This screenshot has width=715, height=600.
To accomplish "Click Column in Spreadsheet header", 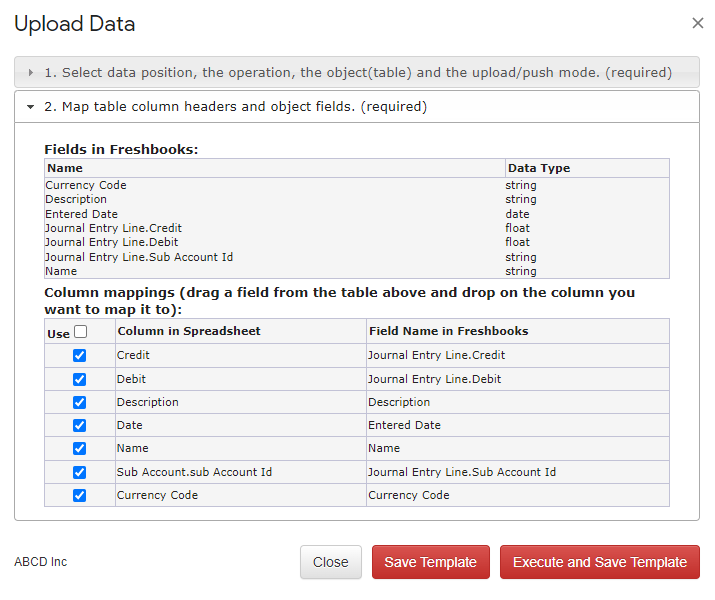I will pos(241,331).
